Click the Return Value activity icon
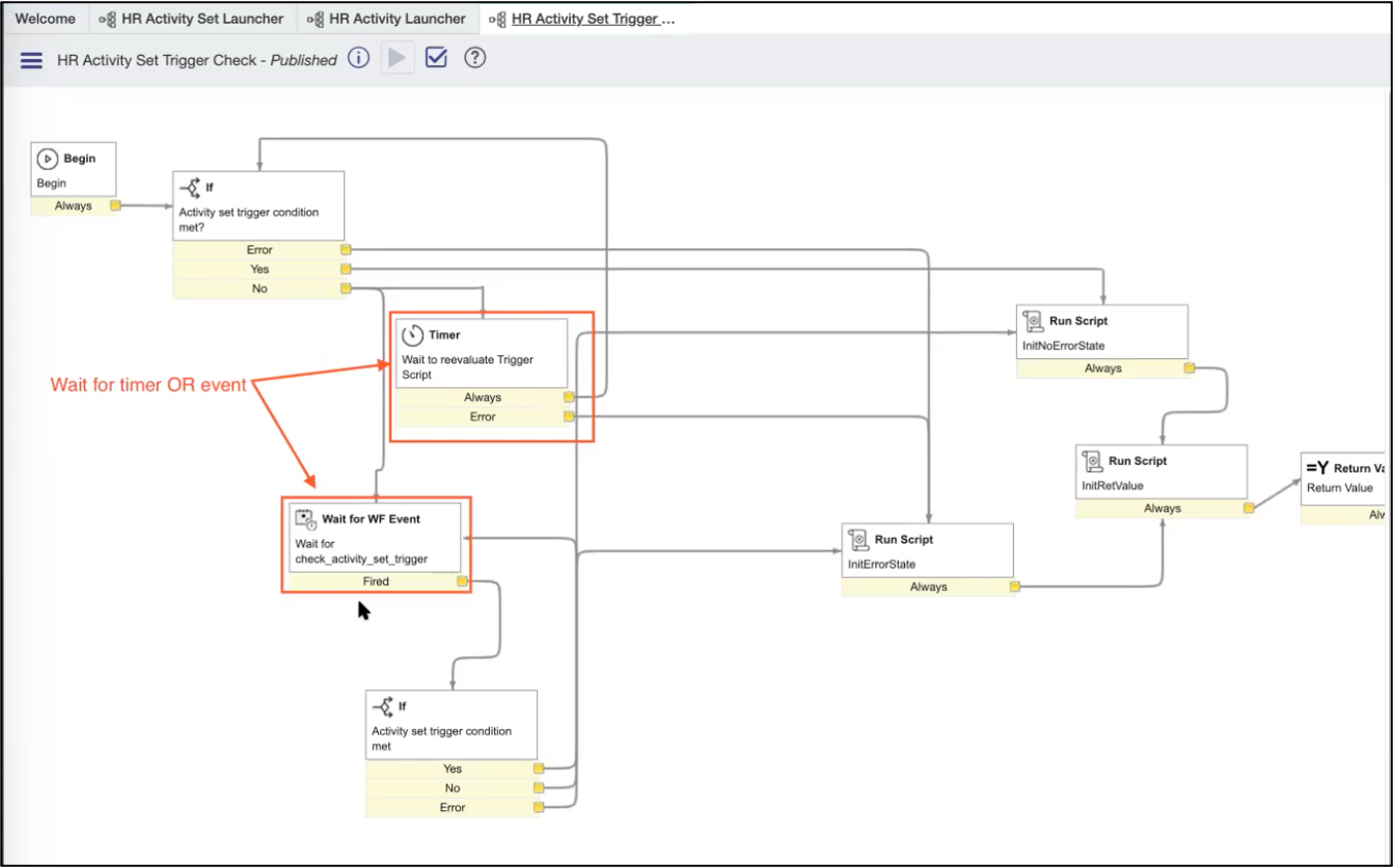Image resolution: width=1393 pixels, height=868 pixels. click(x=1317, y=468)
